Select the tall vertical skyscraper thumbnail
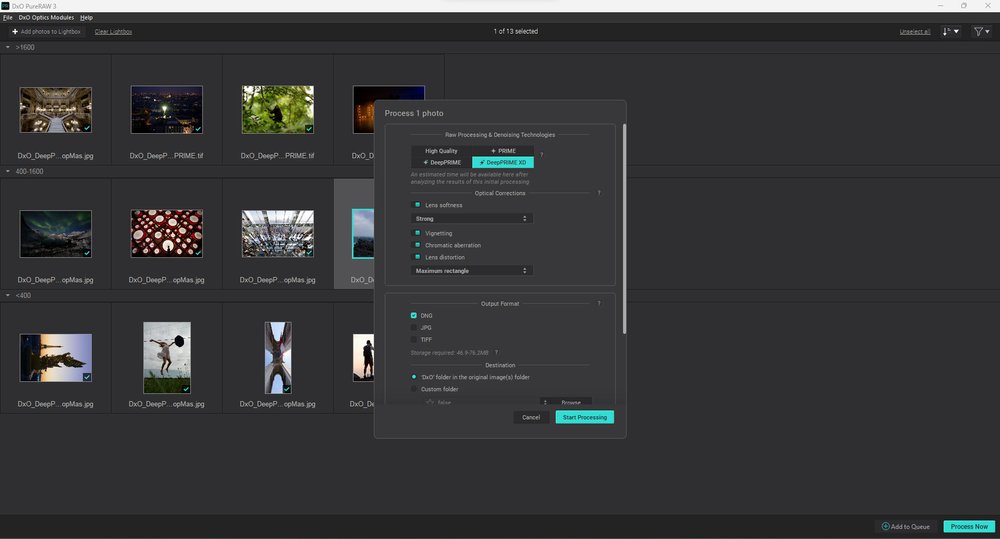1000x539 pixels. (x=278, y=357)
